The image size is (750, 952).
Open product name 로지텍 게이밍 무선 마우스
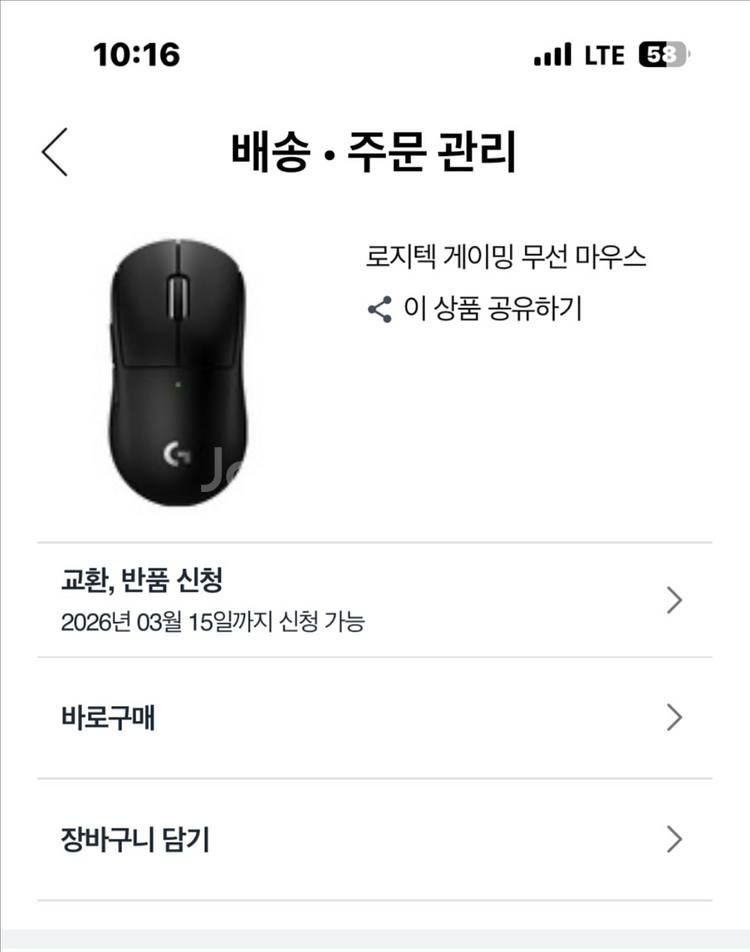506,257
